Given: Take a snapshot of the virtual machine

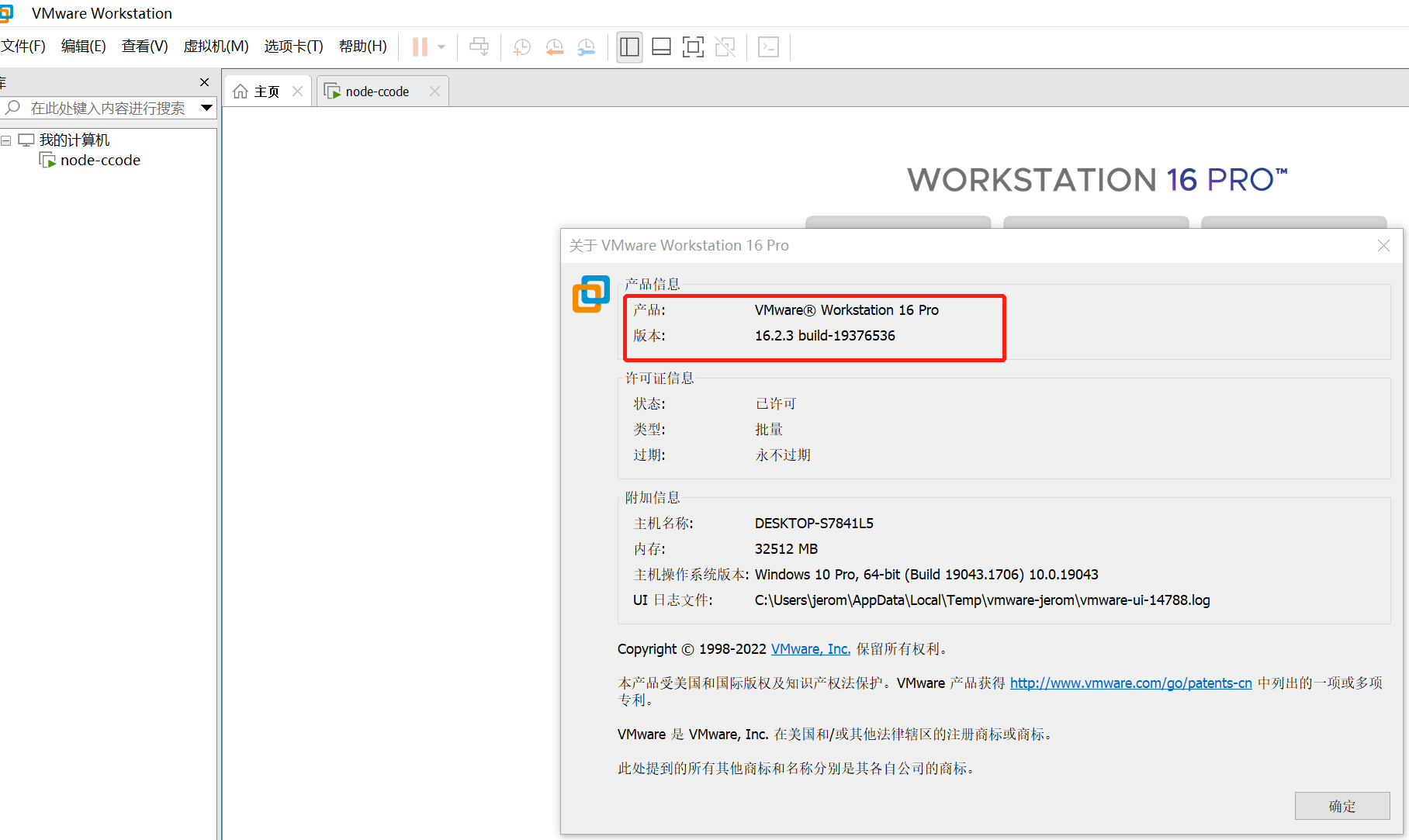Looking at the screenshot, I should (x=521, y=47).
